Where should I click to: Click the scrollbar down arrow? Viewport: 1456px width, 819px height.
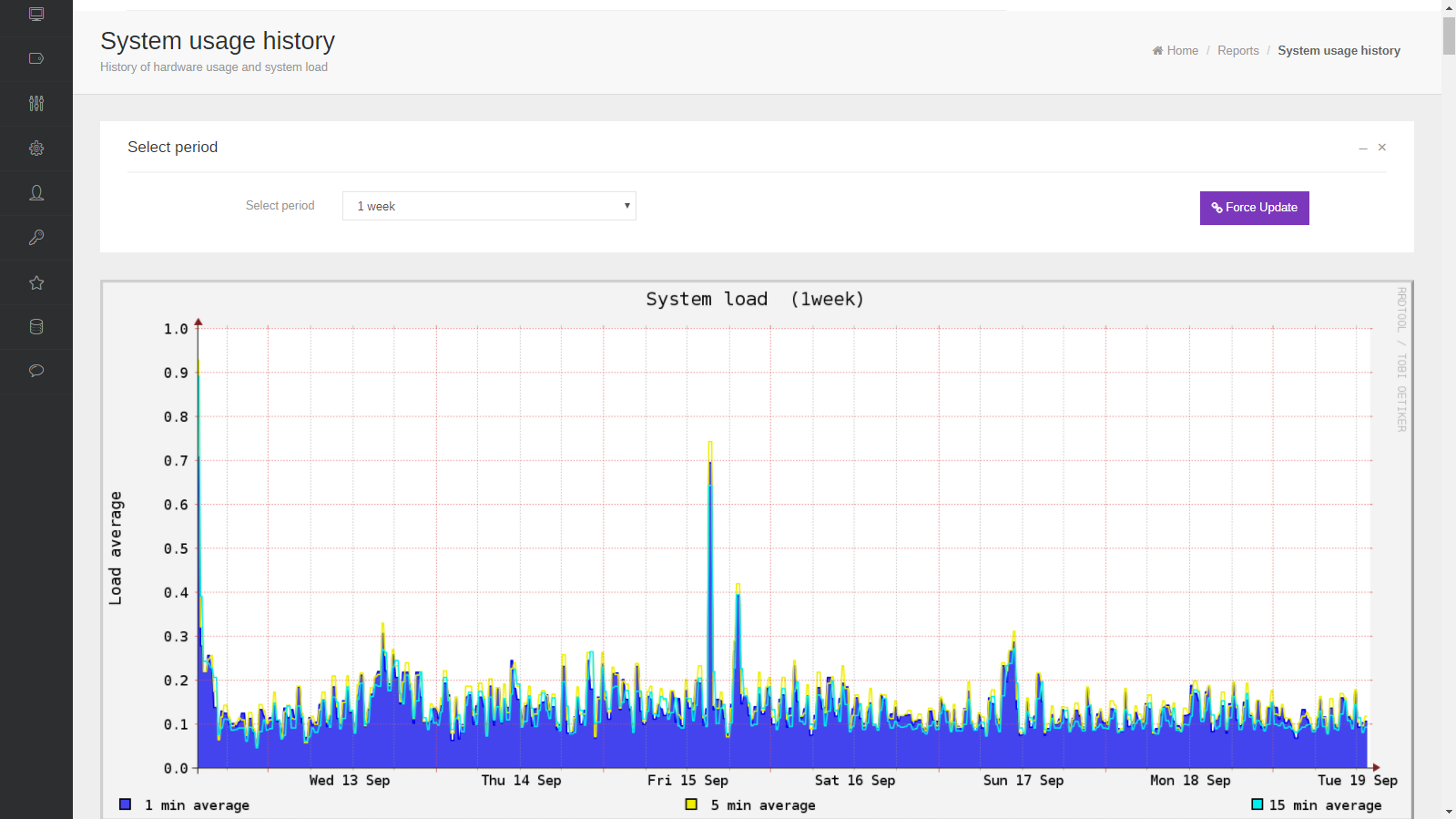coord(1449,812)
